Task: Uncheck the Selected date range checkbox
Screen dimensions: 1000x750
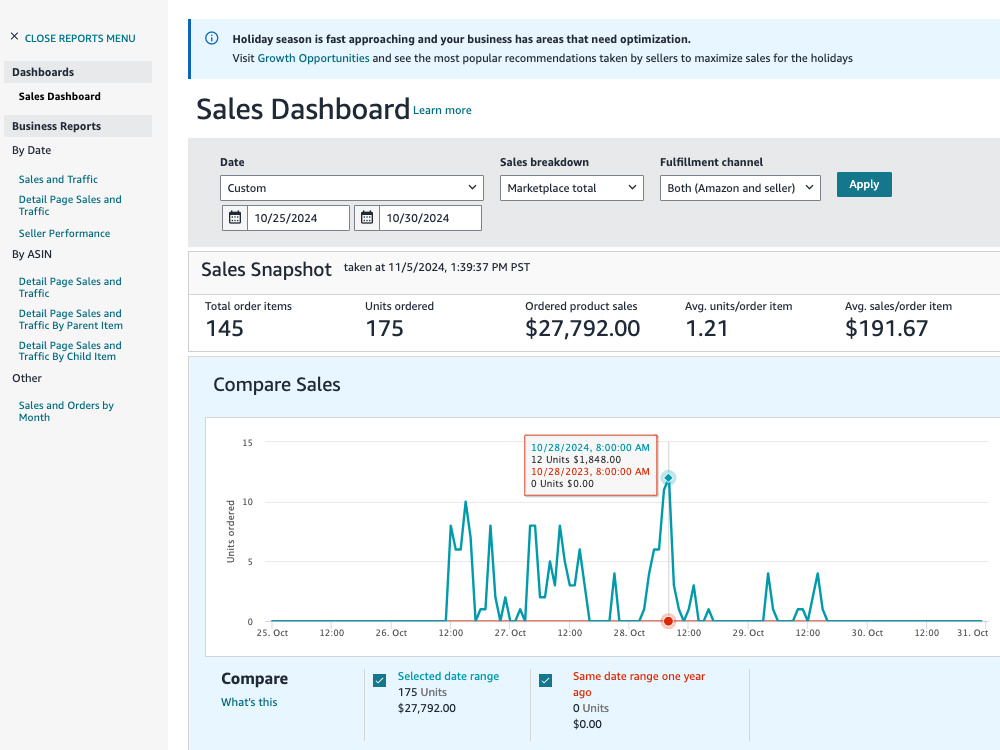Action: (379, 680)
